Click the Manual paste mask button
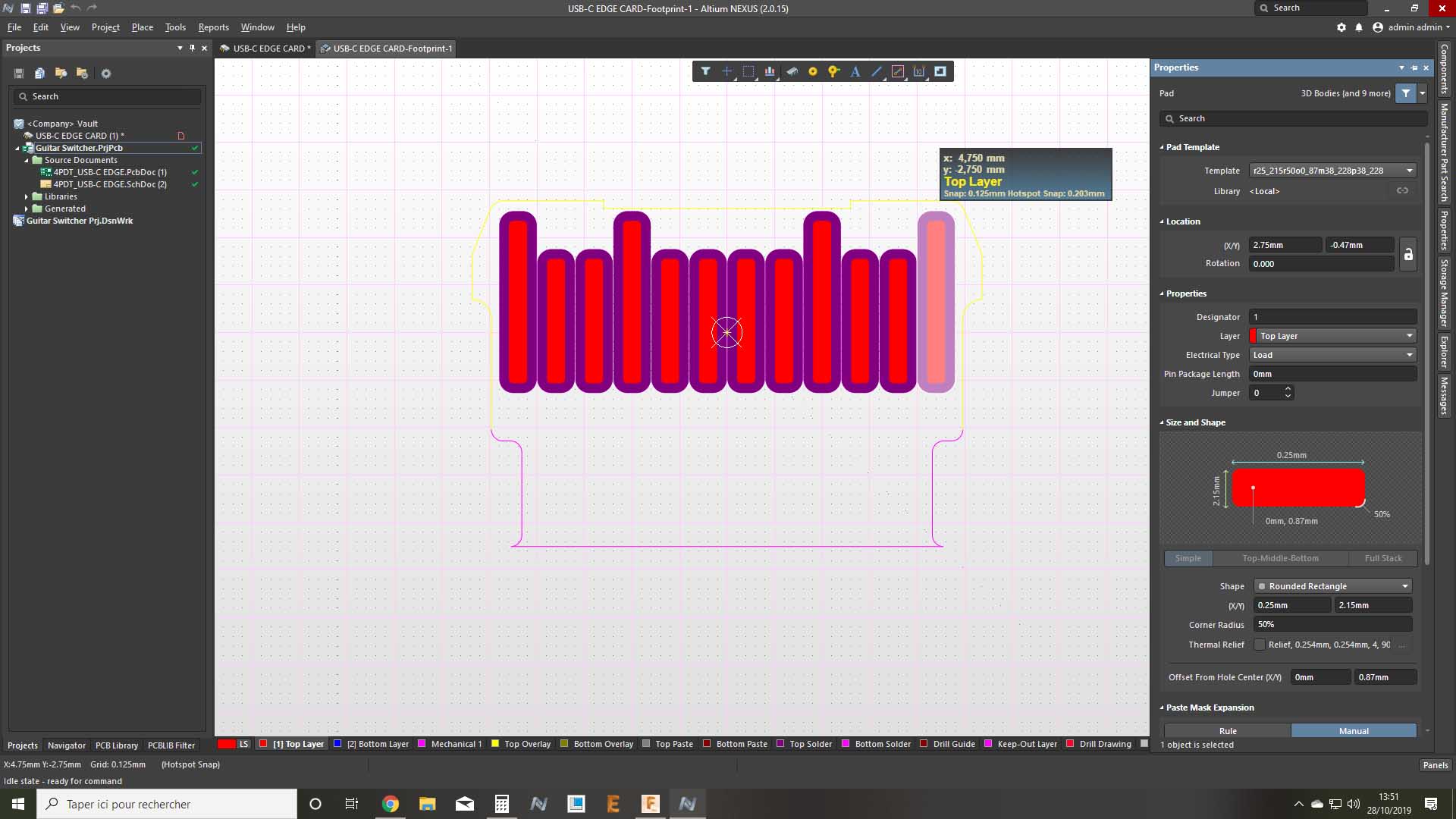 [x=1354, y=731]
